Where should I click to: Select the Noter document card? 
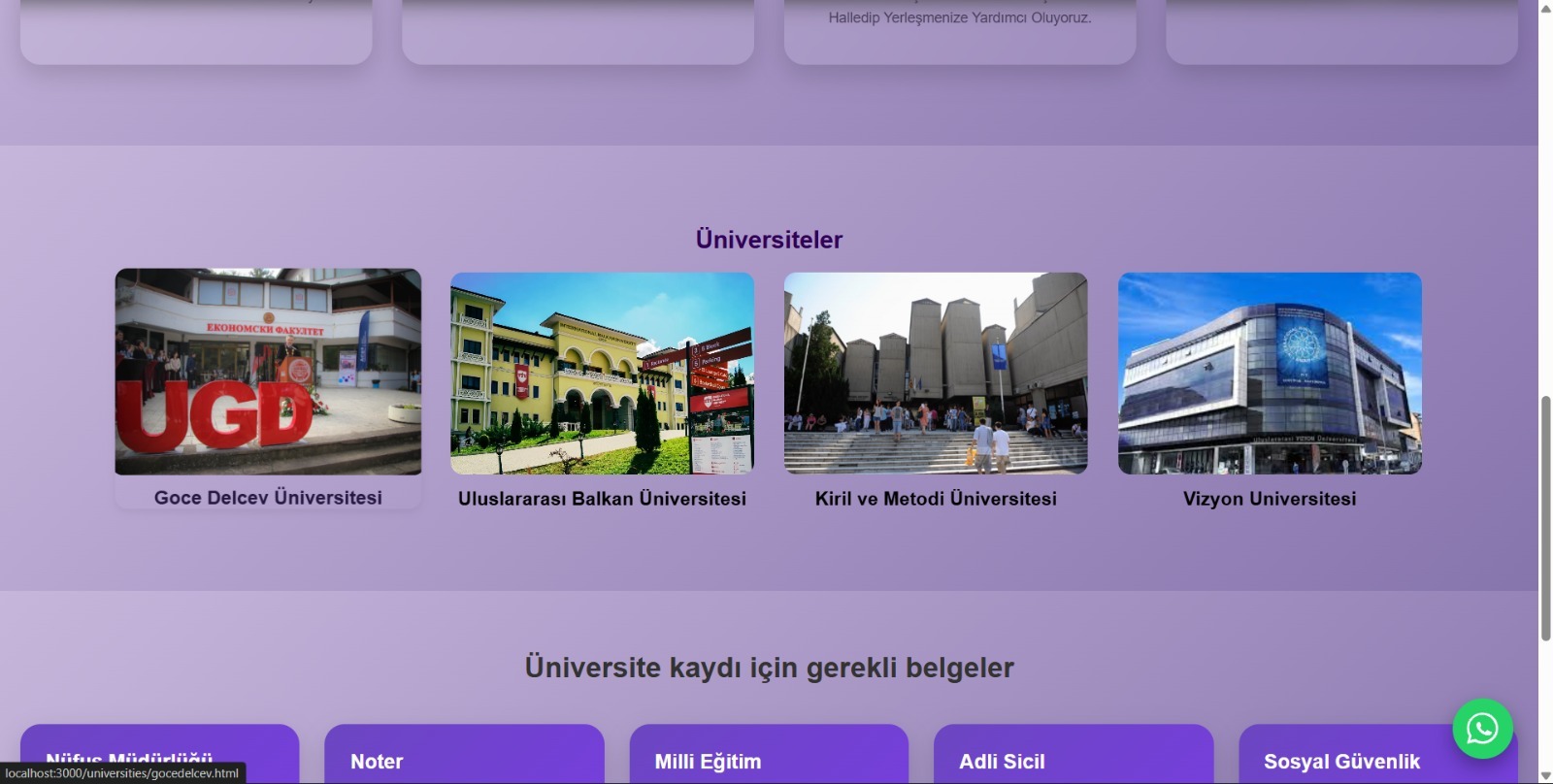(464, 754)
